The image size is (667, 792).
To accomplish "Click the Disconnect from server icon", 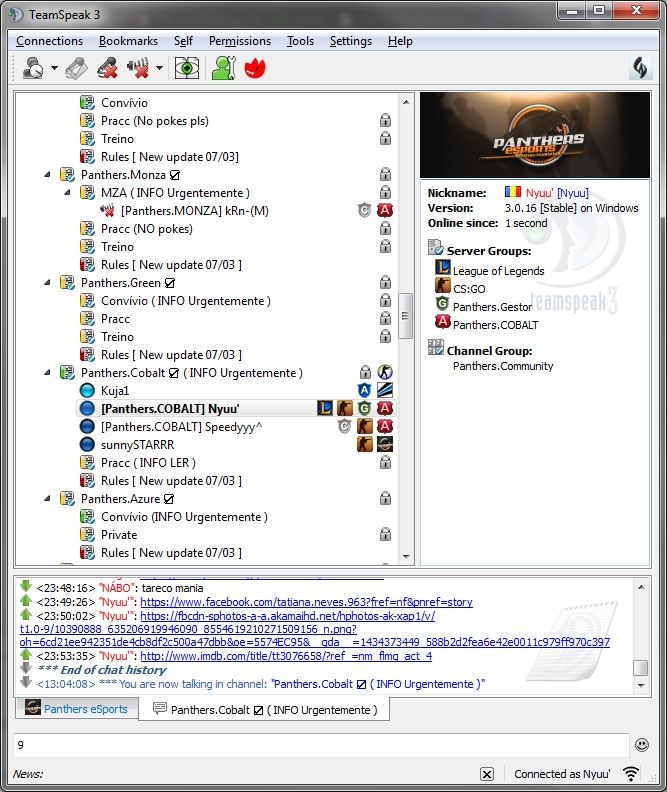I will tap(77, 68).
